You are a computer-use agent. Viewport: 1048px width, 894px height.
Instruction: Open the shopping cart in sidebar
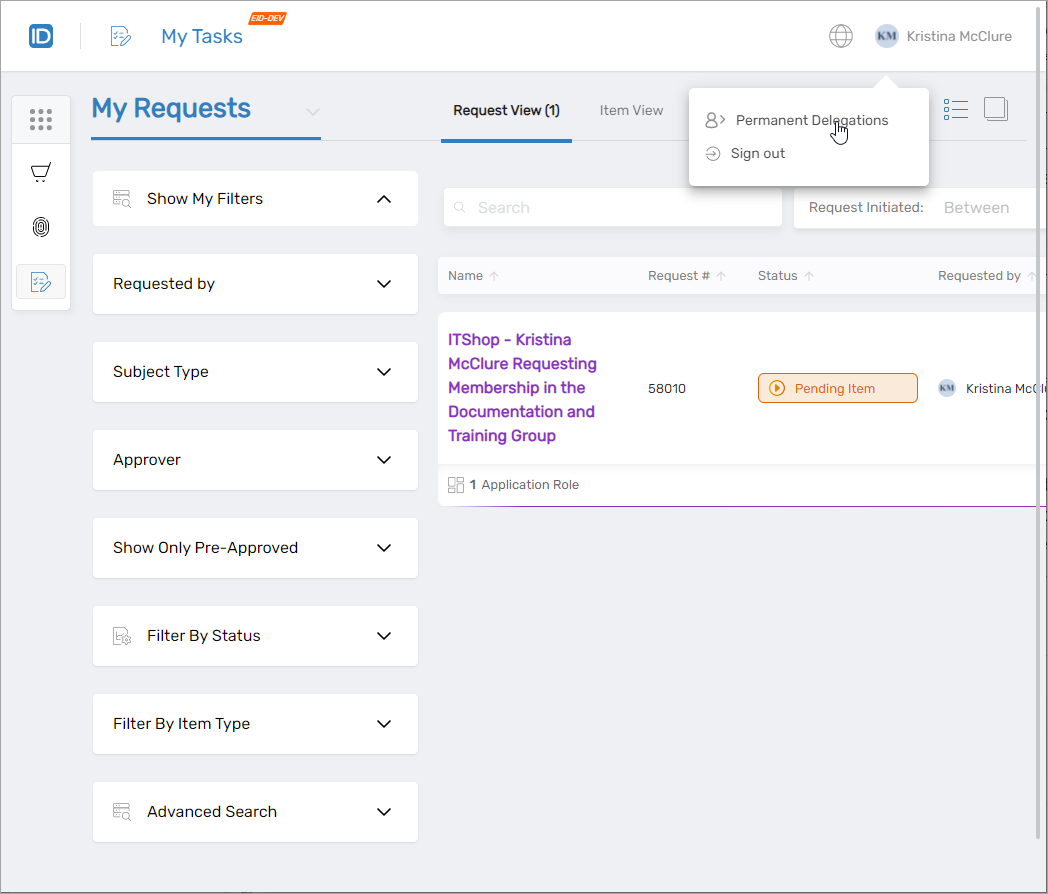pyautogui.click(x=41, y=174)
